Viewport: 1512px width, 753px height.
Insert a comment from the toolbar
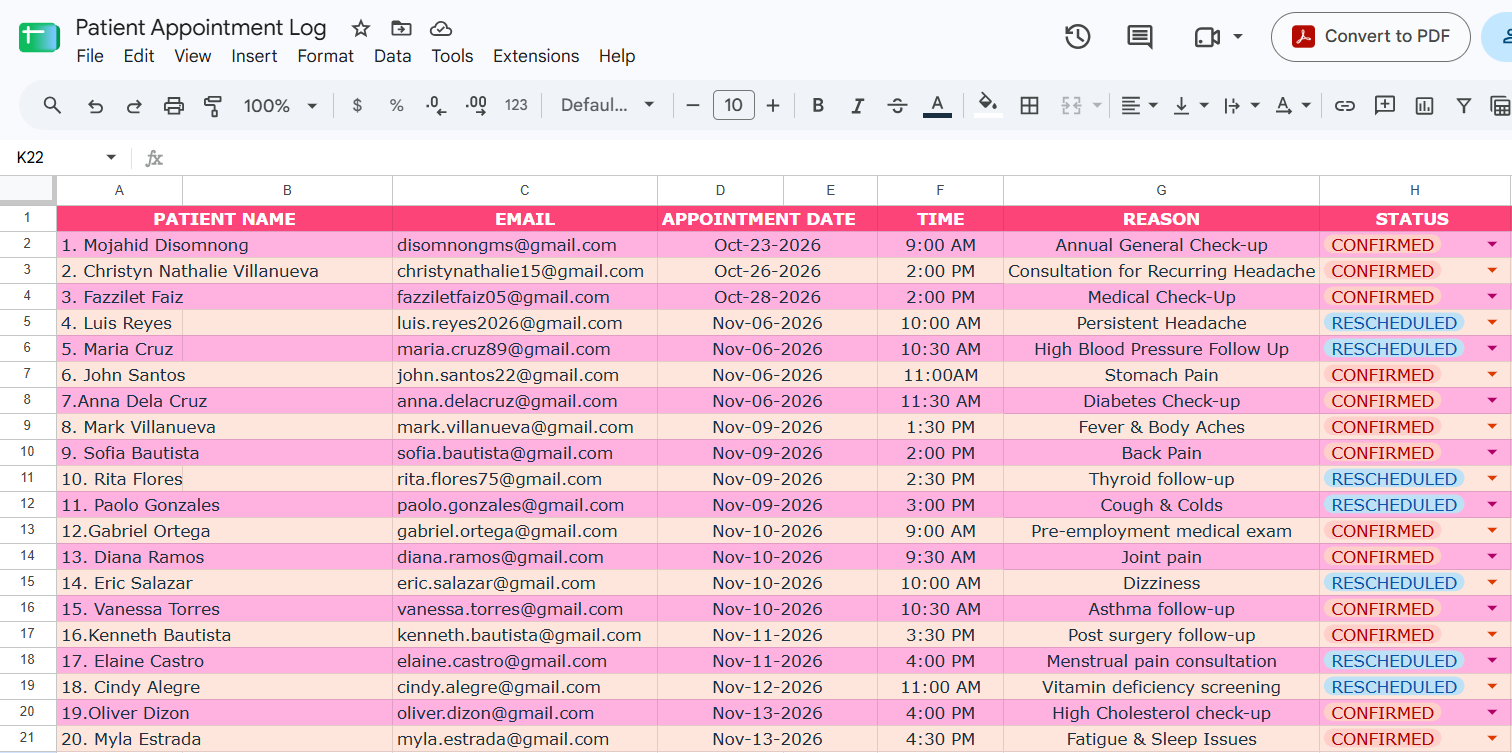[x=1385, y=105]
